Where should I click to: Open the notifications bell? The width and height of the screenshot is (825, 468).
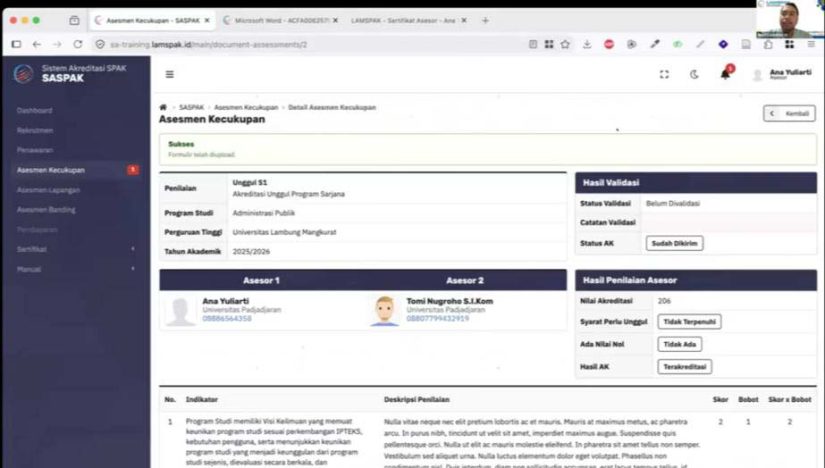pos(725,74)
